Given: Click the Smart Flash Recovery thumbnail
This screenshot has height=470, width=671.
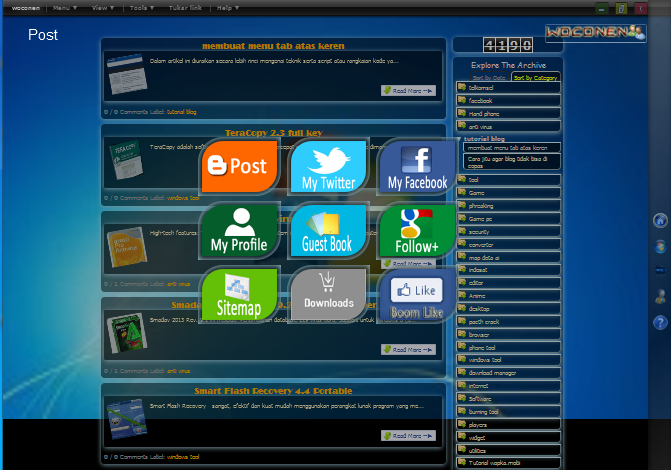Looking at the screenshot, I should pos(127,419).
